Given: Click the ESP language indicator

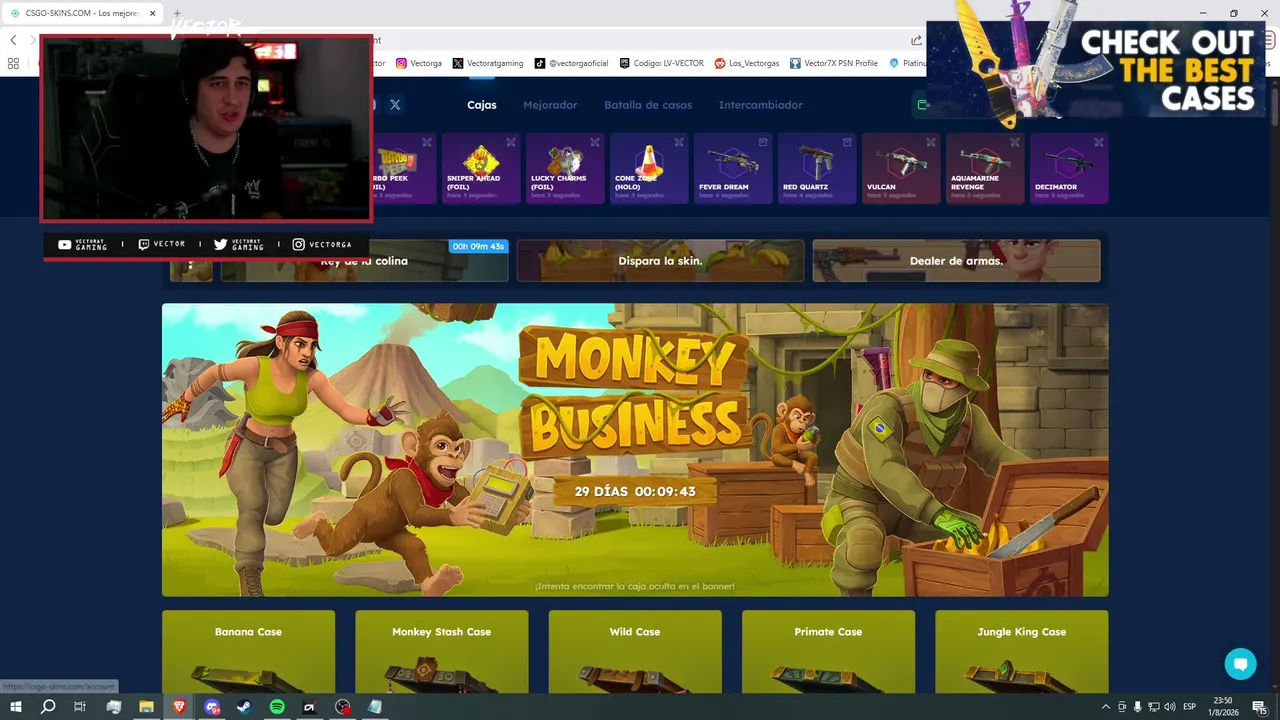Looking at the screenshot, I should [x=1189, y=707].
